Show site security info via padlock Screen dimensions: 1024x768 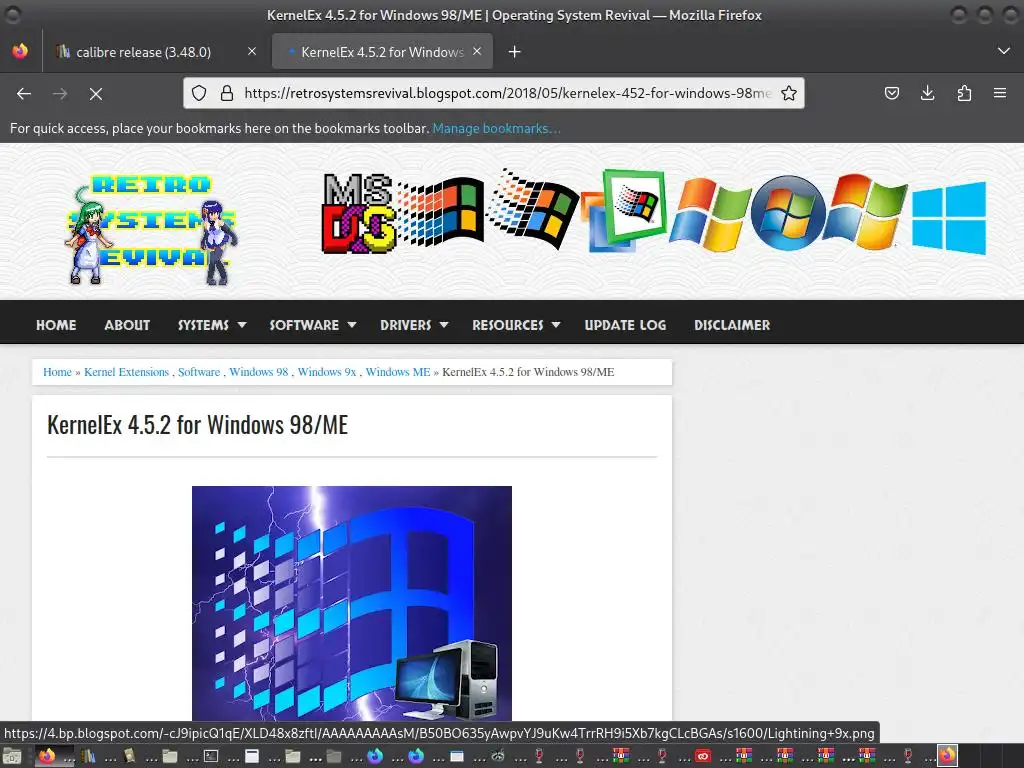coord(227,93)
